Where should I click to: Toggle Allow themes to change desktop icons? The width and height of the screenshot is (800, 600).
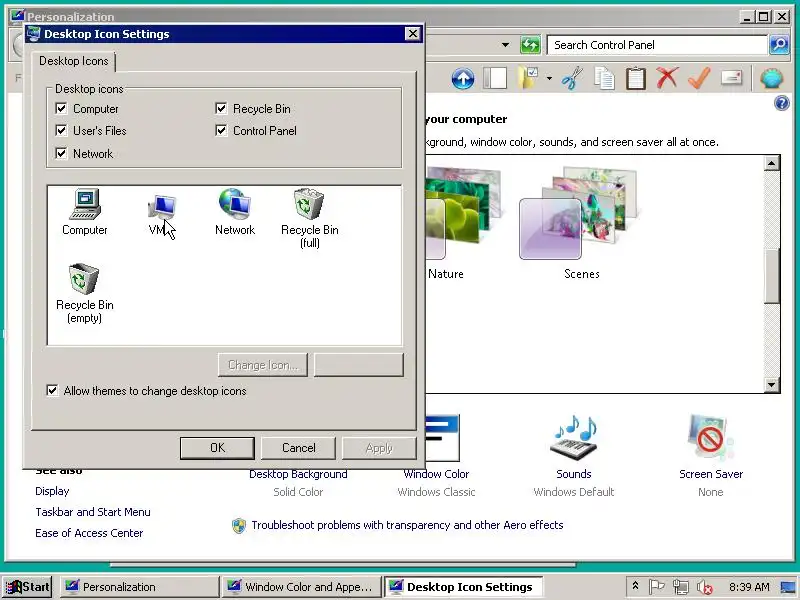click(52, 390)
